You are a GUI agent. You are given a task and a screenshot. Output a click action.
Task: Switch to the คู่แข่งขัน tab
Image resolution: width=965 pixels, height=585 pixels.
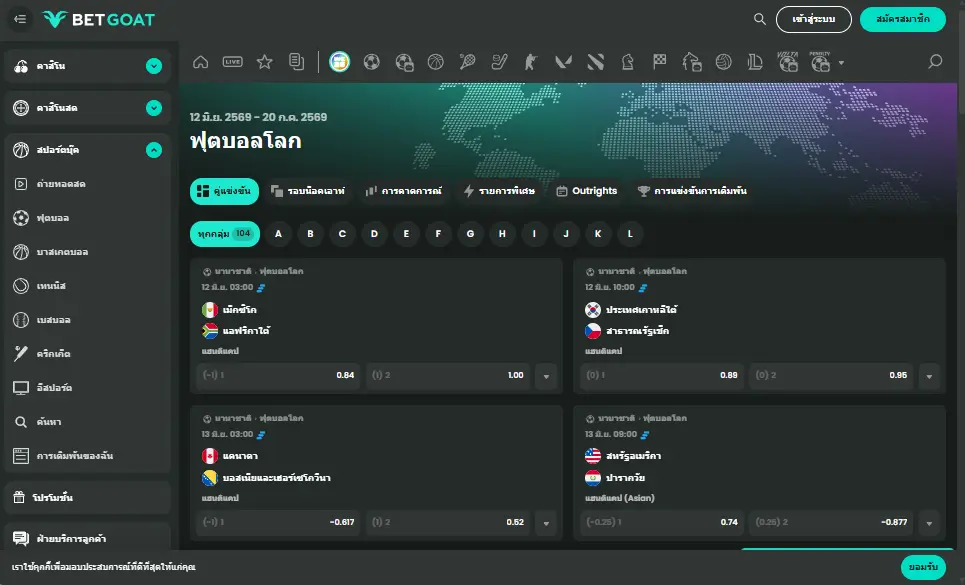click(x=224, y=191)
